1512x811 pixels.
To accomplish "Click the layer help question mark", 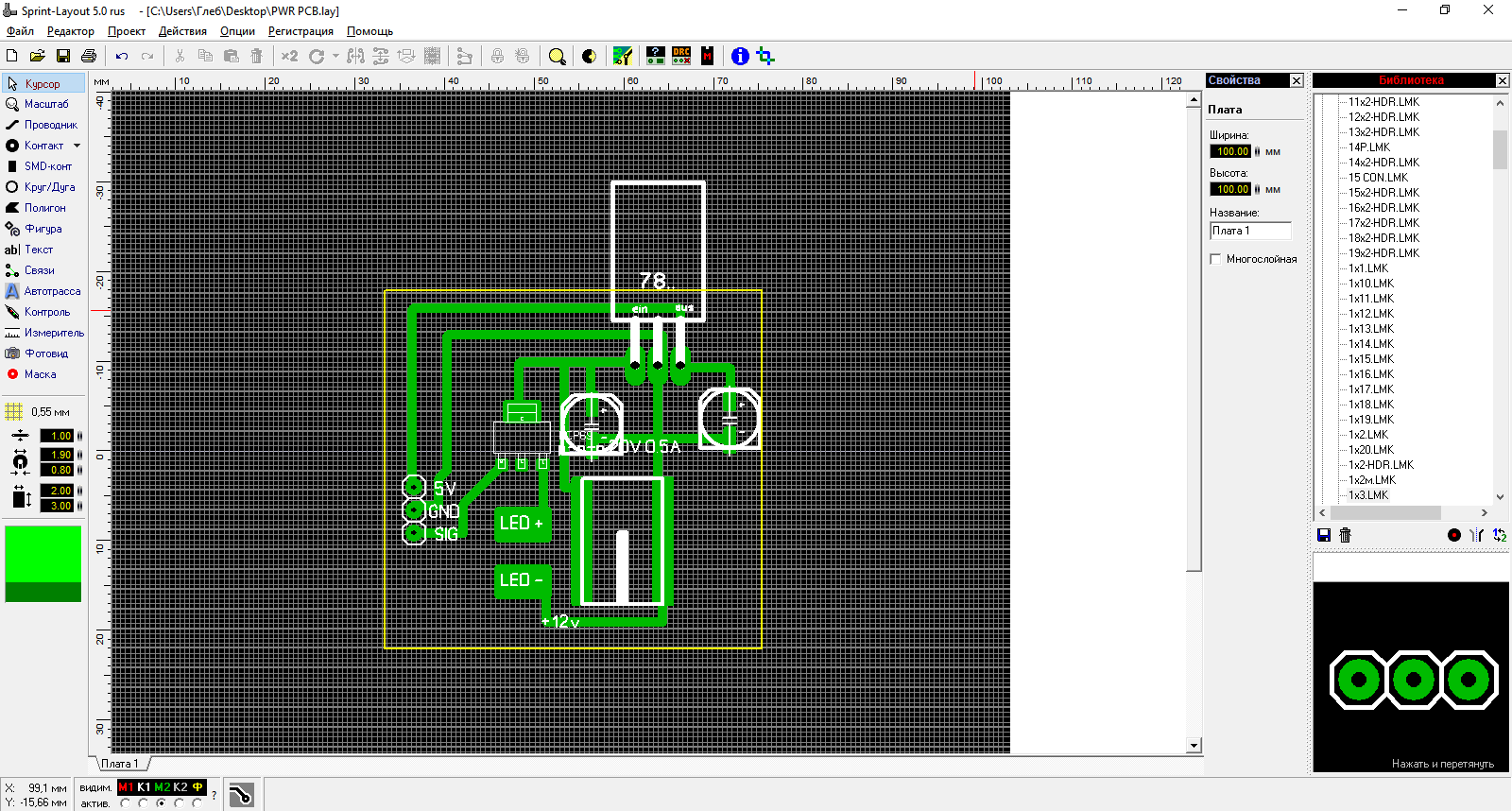I will point(215,795).
